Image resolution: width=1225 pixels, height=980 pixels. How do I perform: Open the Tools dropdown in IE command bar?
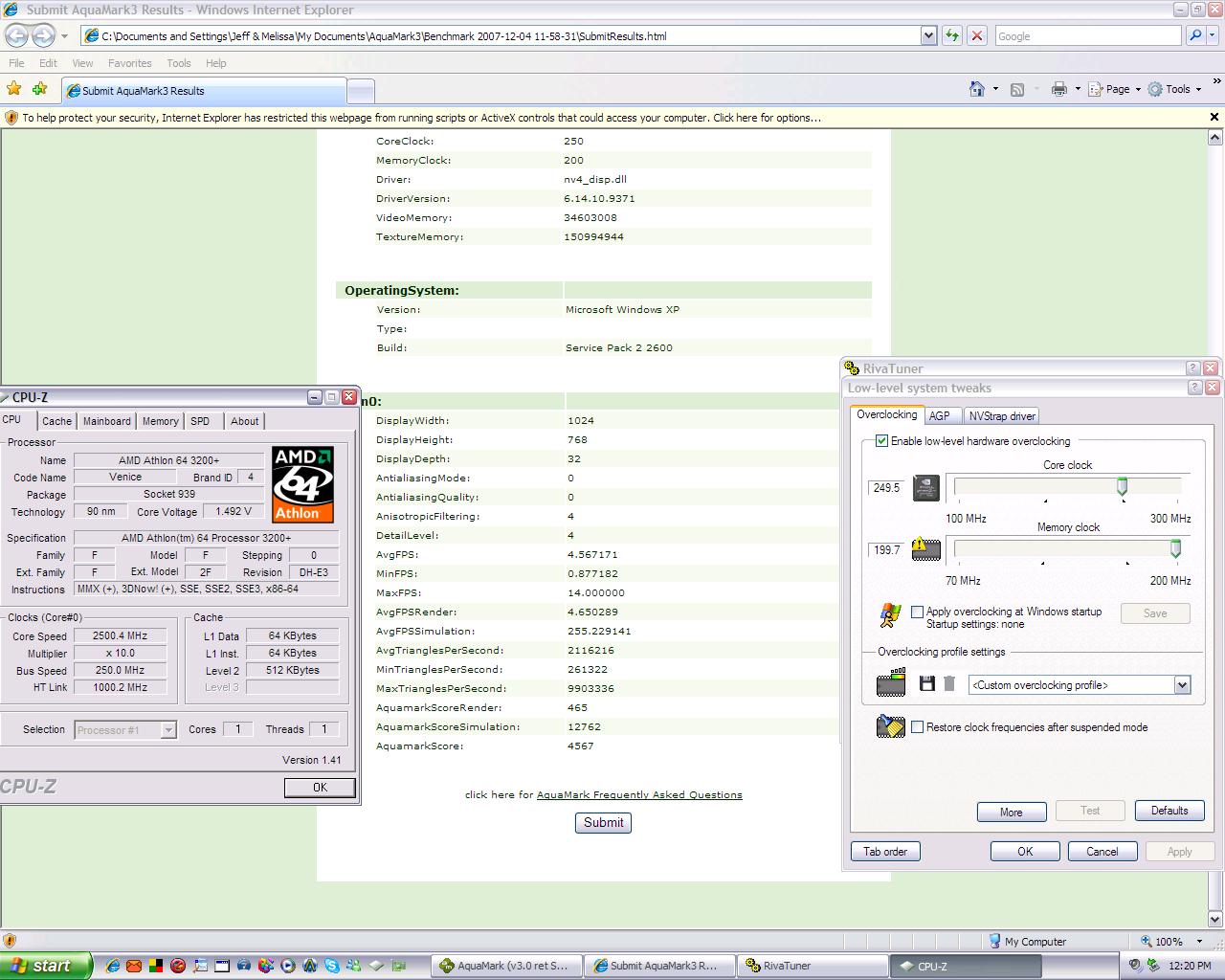pos(1174,89)
